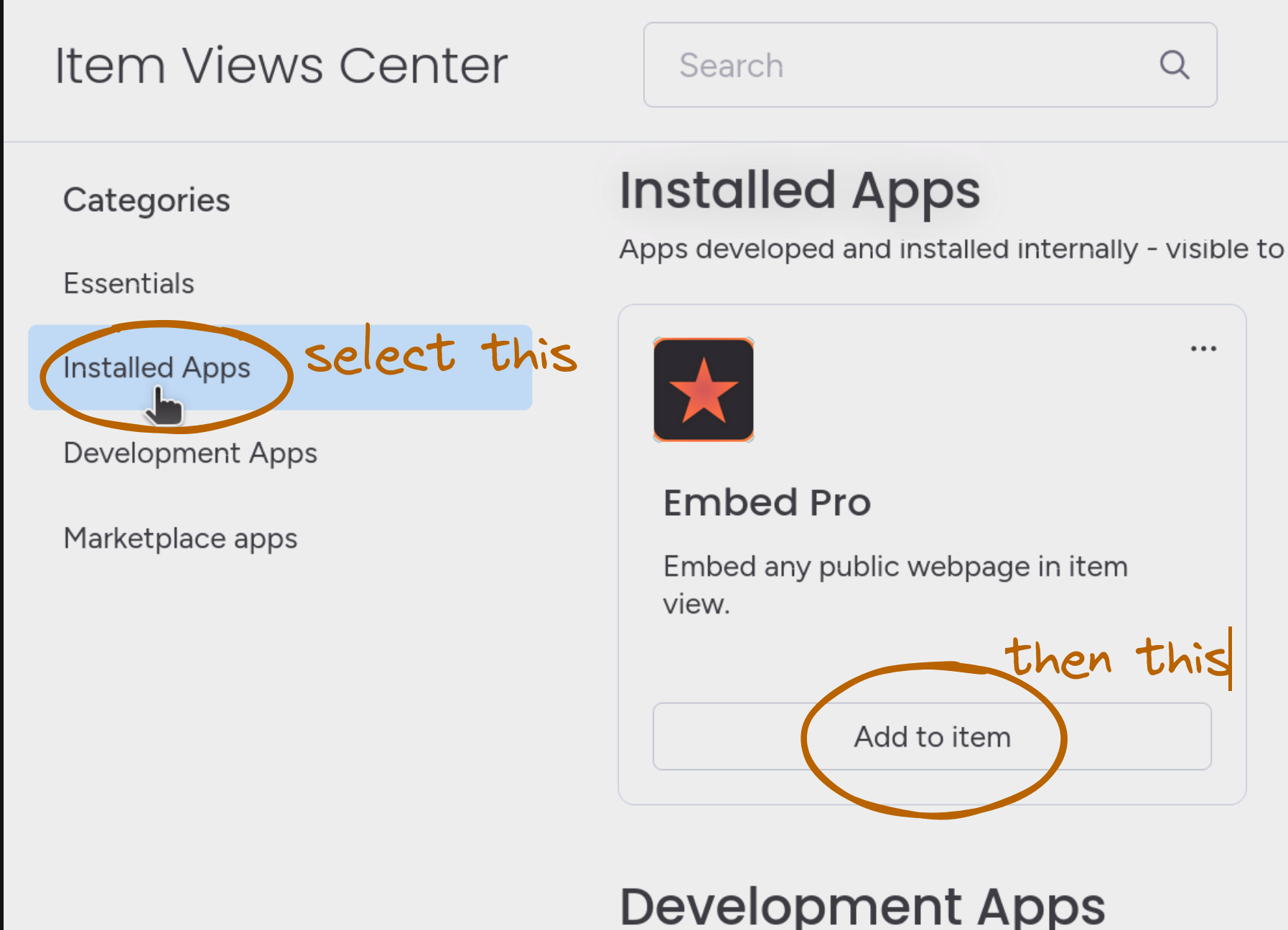Viewport: 1288px width, 930px height.
Task: Open the Development Apps category
Action: click(190, 454)
